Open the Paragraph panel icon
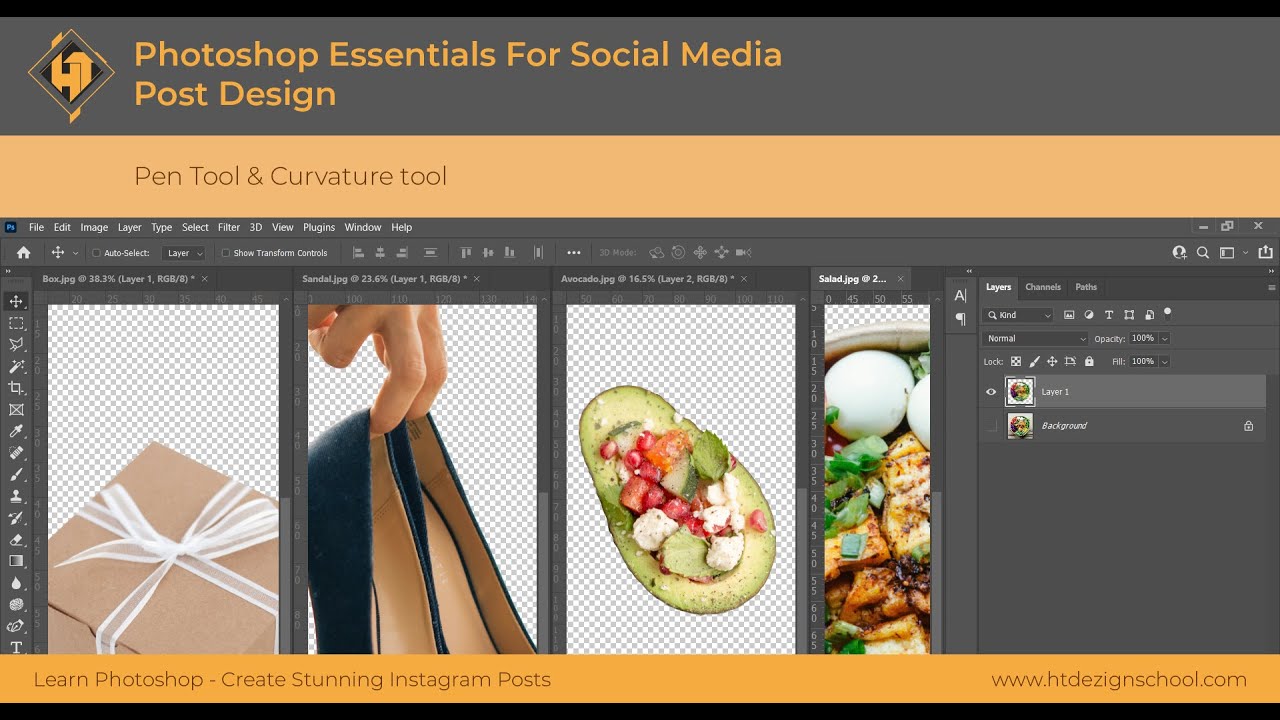This screenshot has width=1280, height=720. pyautogui.click(x=960, y=319)
